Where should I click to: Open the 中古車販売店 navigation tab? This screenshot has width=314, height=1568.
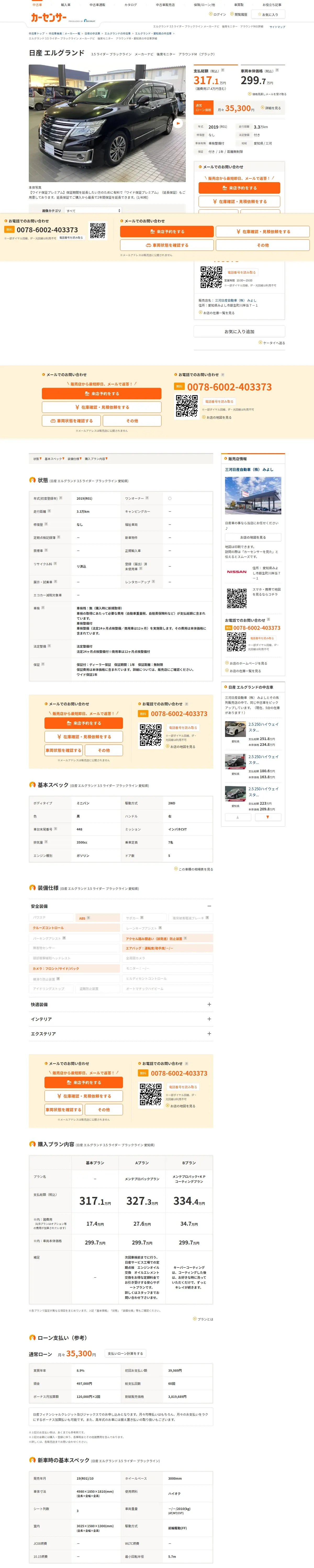(165, 5)
